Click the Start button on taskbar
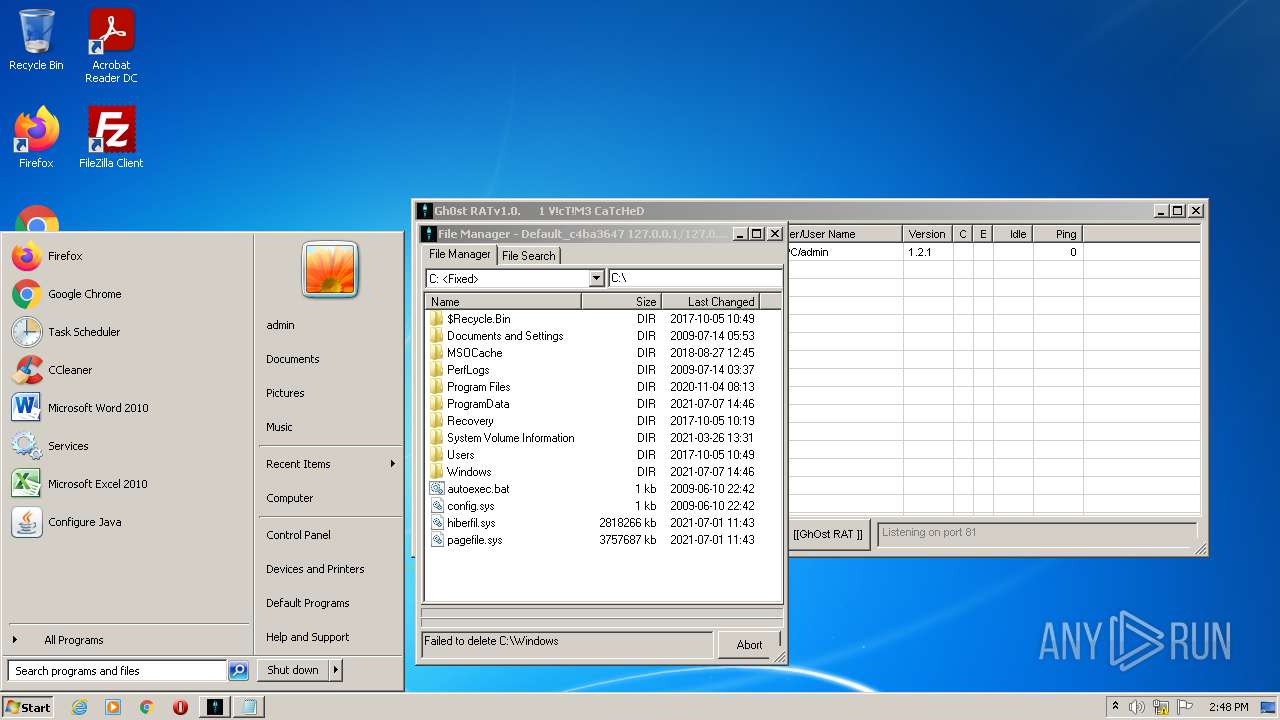 click(28, 707)
